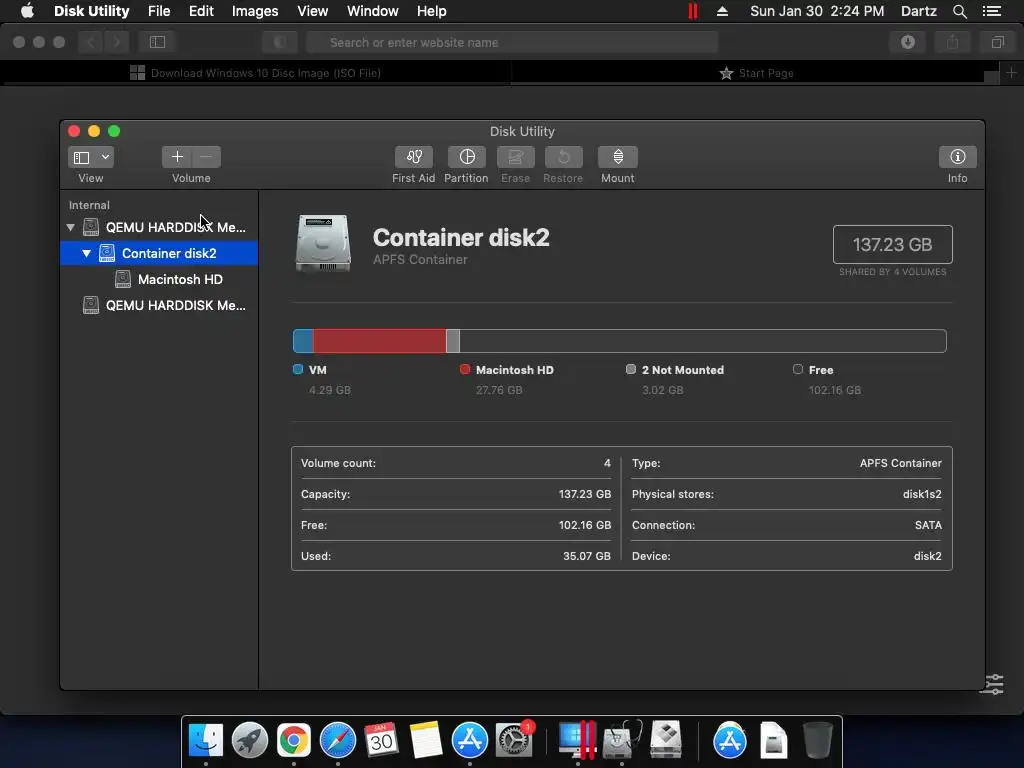Click the eject icon in menu bar

[722, 11]
